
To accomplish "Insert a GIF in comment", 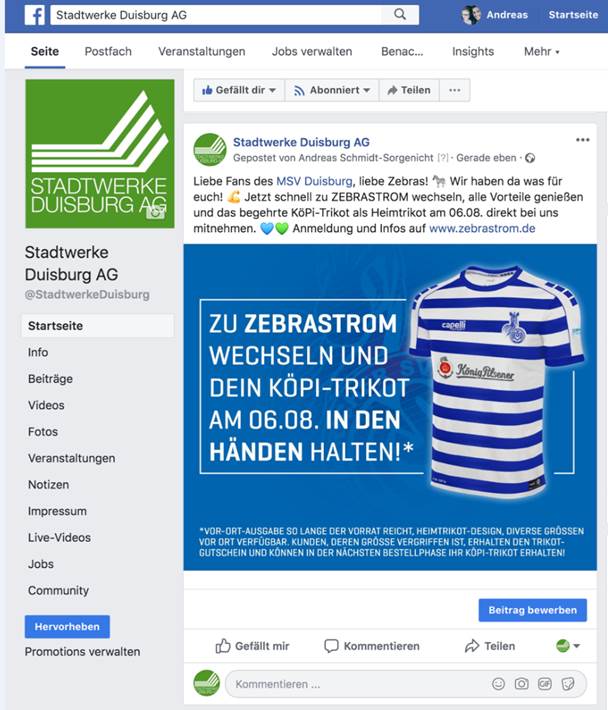I will [x=545, y=684].
